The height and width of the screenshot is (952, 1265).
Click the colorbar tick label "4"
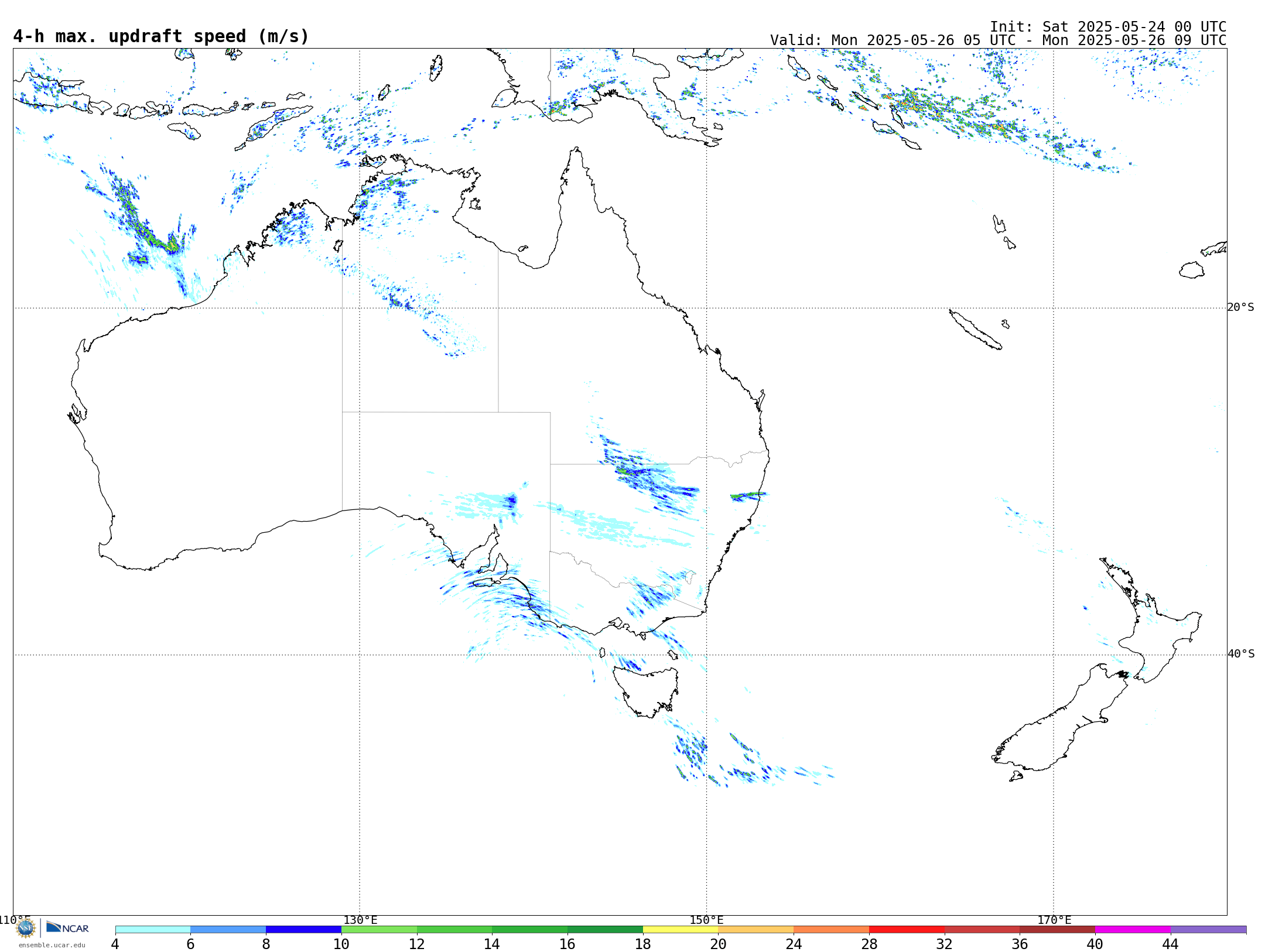[x=115, y=944]
